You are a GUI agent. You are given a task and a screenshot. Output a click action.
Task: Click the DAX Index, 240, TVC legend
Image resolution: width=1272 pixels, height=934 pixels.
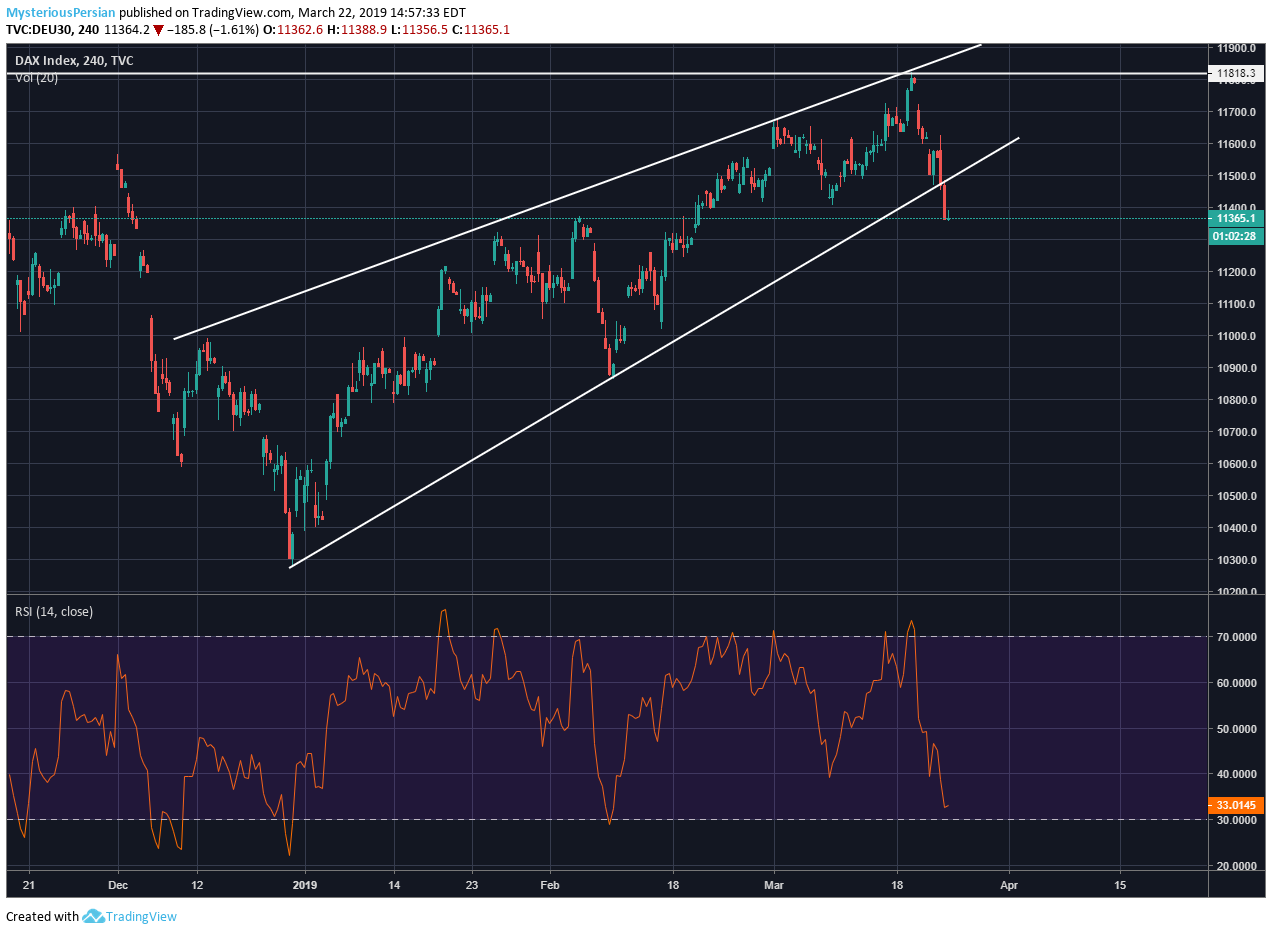click(74, 60)
